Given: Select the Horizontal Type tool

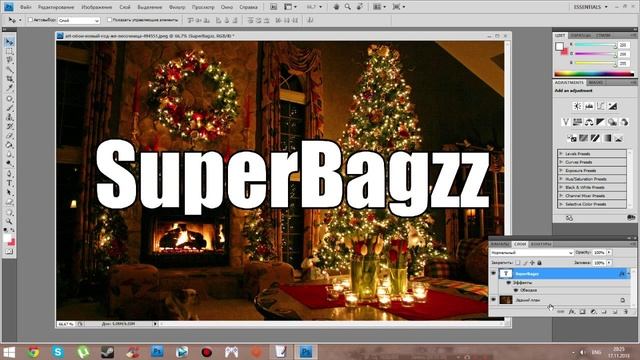Looking at the screenshot, I should (x=9, y=183).
